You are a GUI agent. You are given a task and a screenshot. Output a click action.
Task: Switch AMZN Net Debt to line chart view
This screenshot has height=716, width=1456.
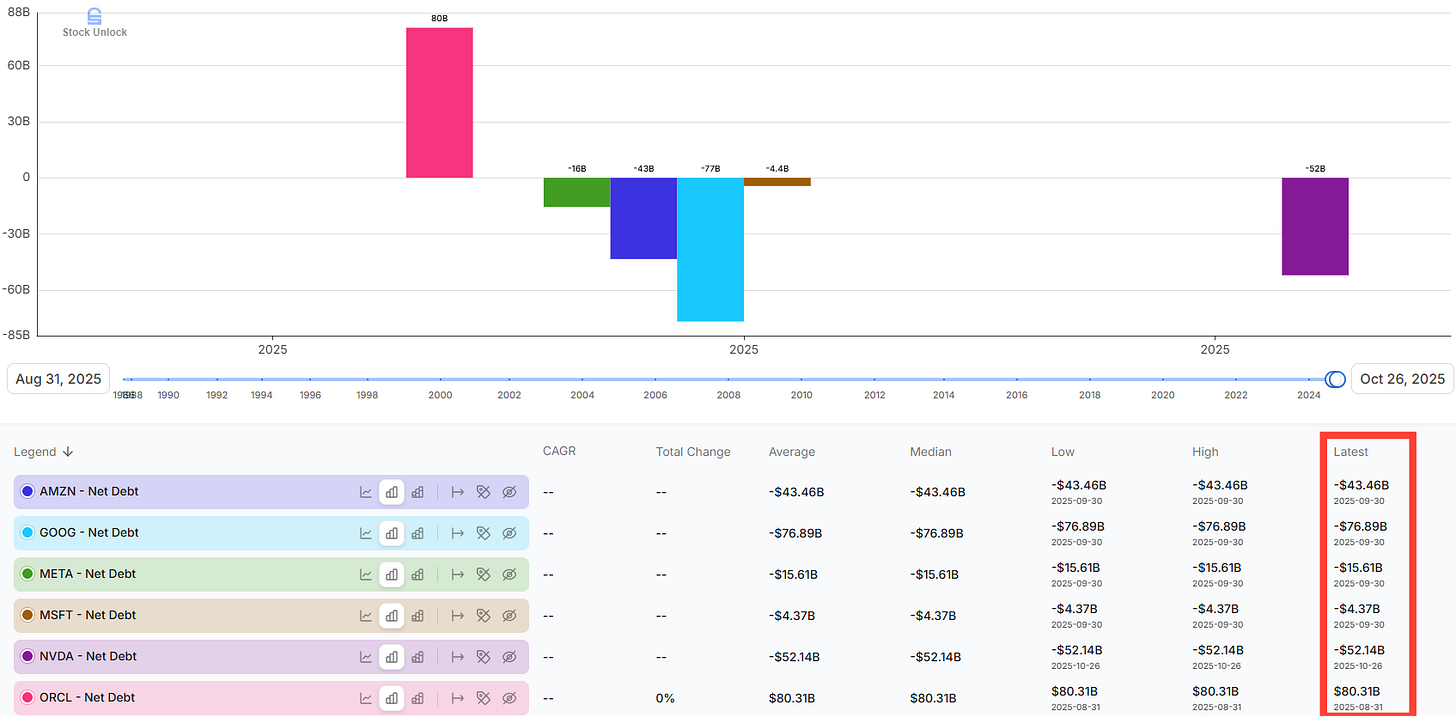(365, 491)
